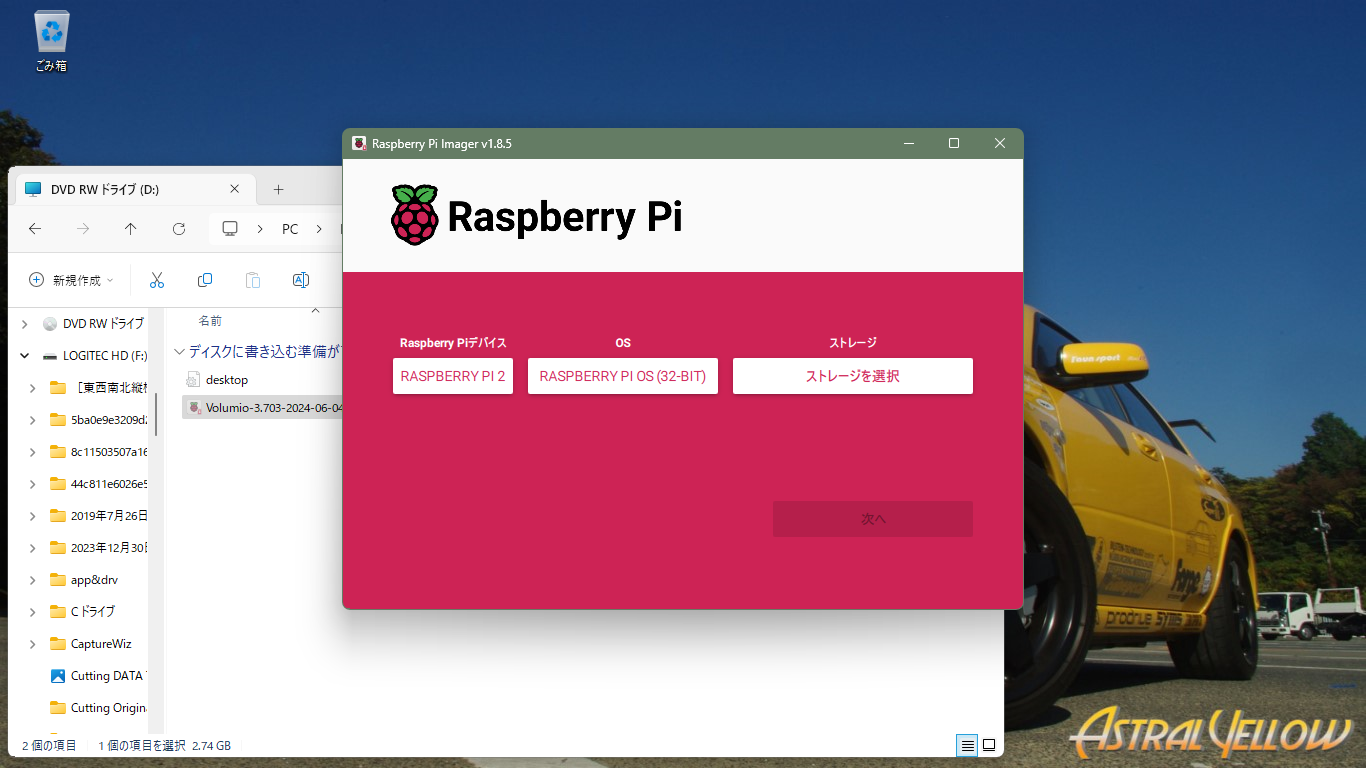1366x768 pixels.
Task: Select the DVD RW ドライブ (D:) tab
Action: [120, 189]
